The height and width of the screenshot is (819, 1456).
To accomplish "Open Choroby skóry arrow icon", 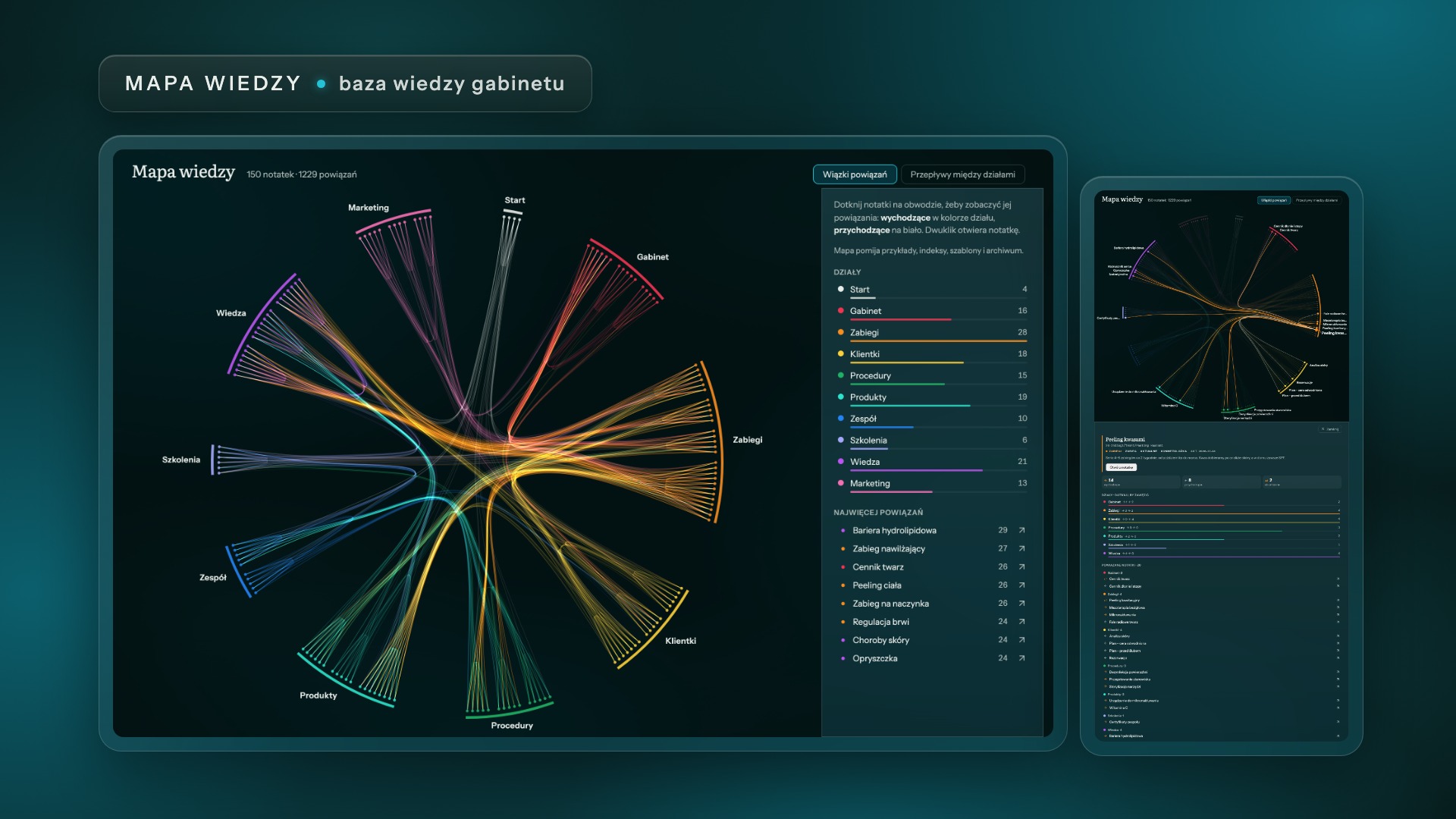I will (x=1021, y=640).
